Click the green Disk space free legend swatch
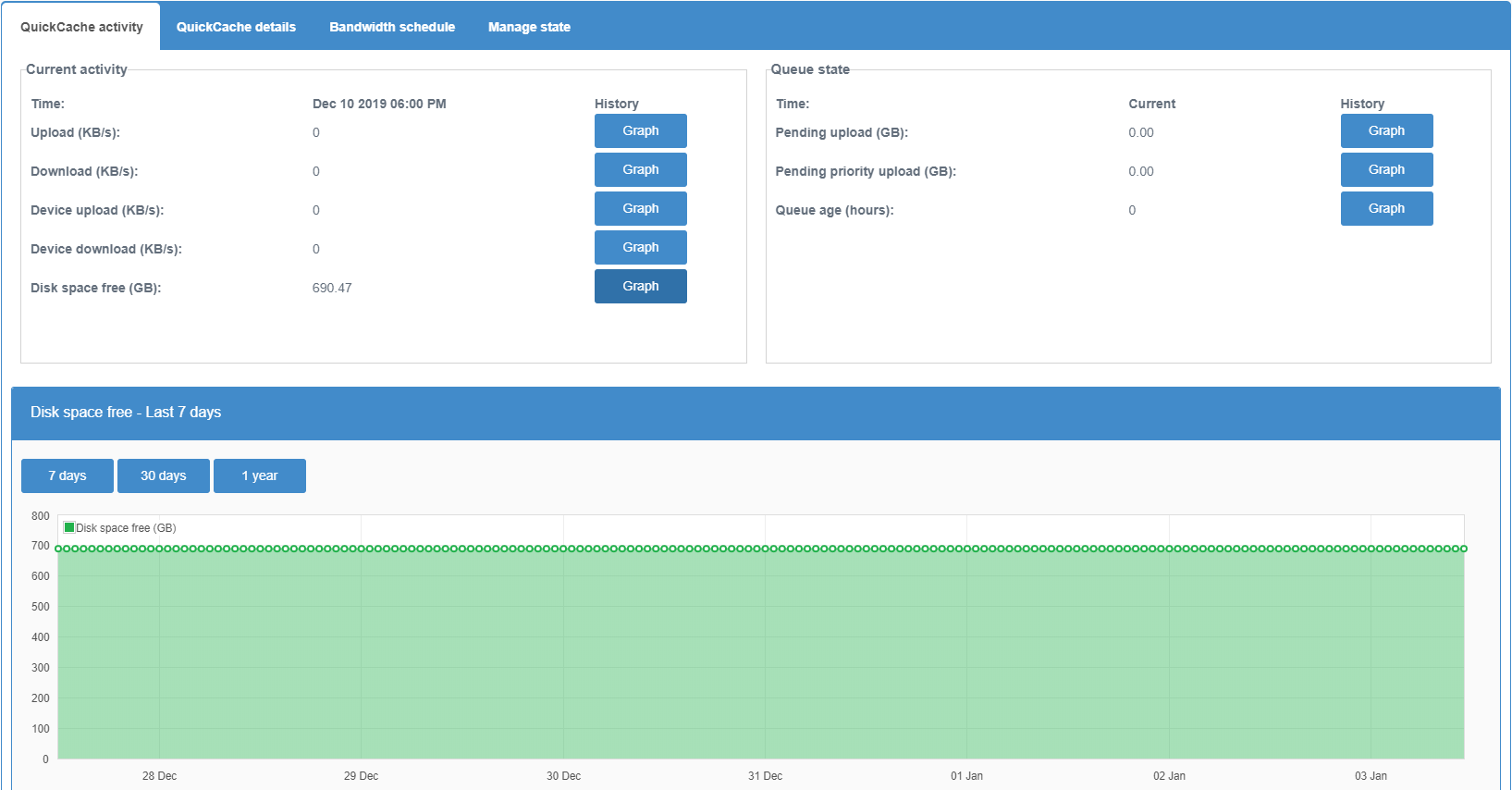The image size is (1512, 790). [68, 528]
